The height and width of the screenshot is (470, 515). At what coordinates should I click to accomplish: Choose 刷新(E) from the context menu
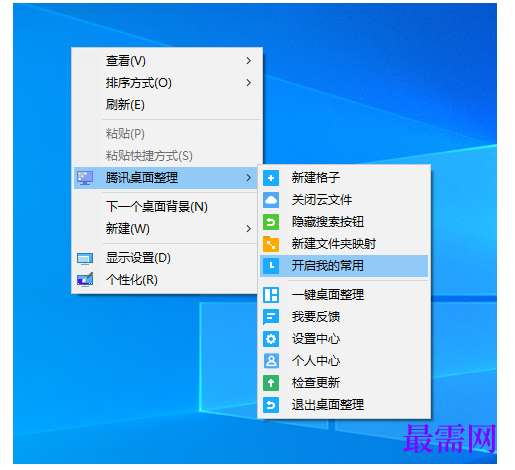167,105
